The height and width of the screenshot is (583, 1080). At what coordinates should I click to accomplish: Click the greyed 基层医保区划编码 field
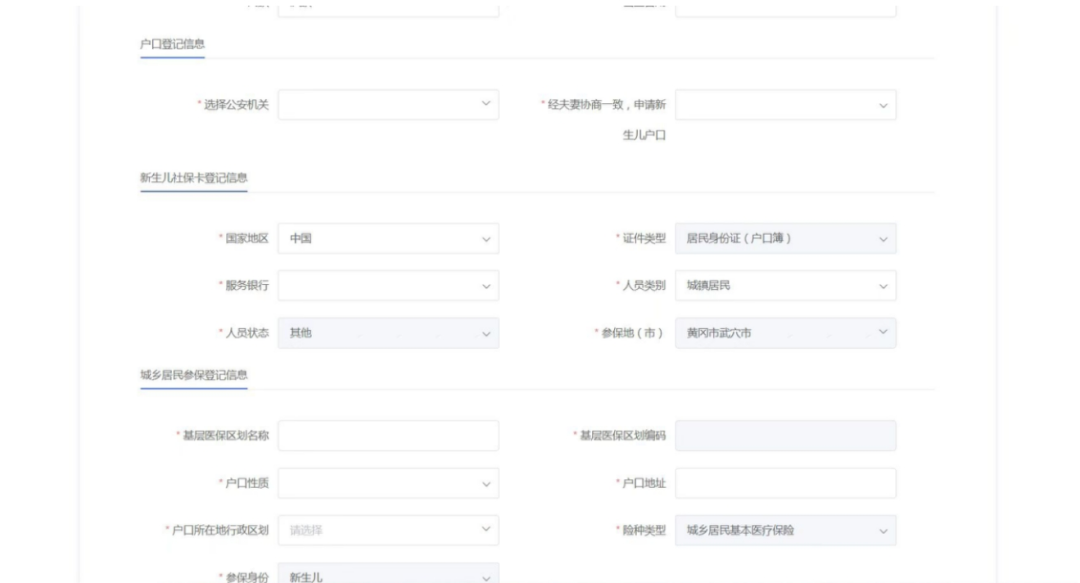[x=785, y=436]
